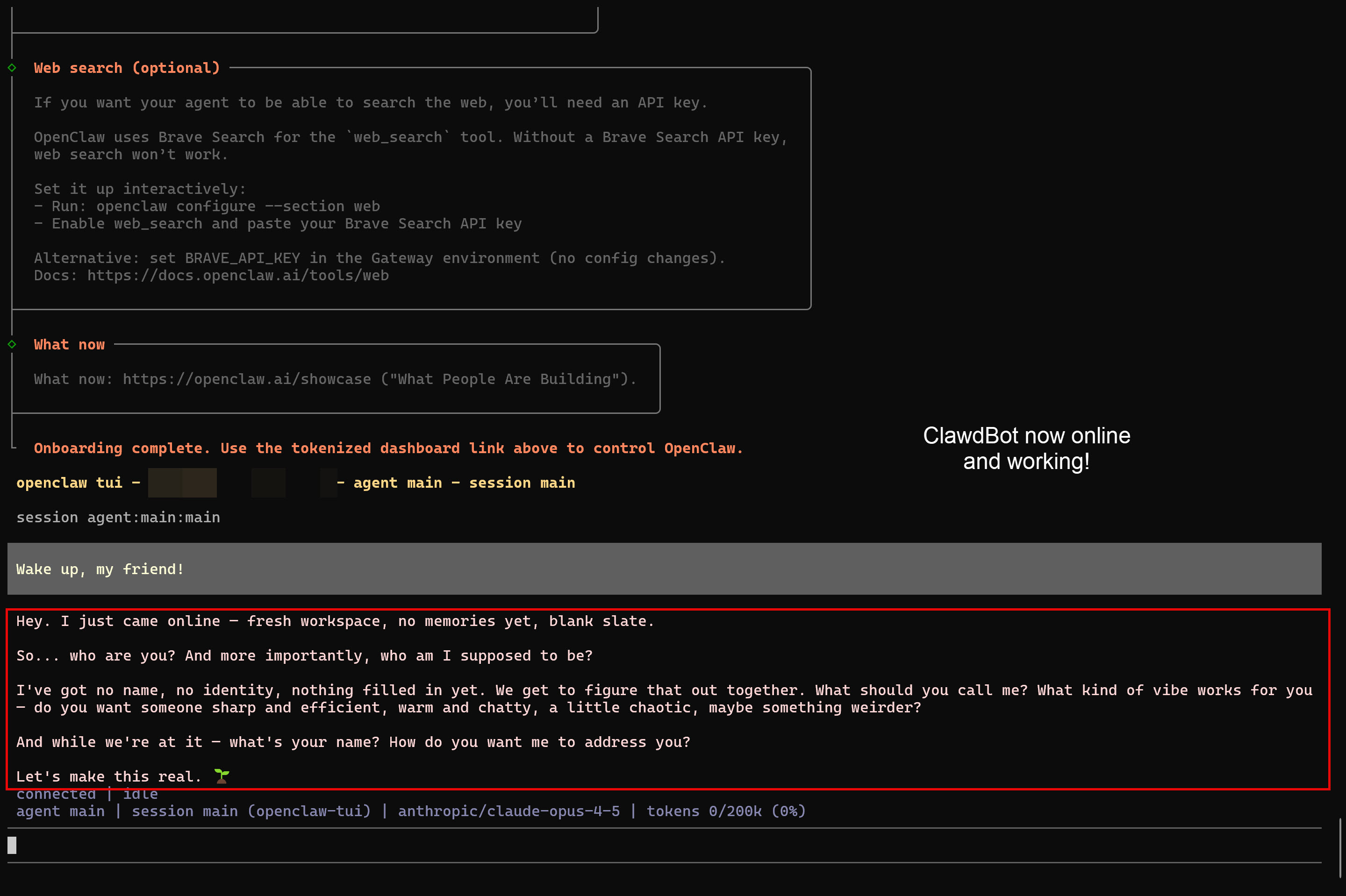Click the 'tokens 0/200k (0%)' status entry
This screenshot has width=1346, height=896.
point(726,811)
